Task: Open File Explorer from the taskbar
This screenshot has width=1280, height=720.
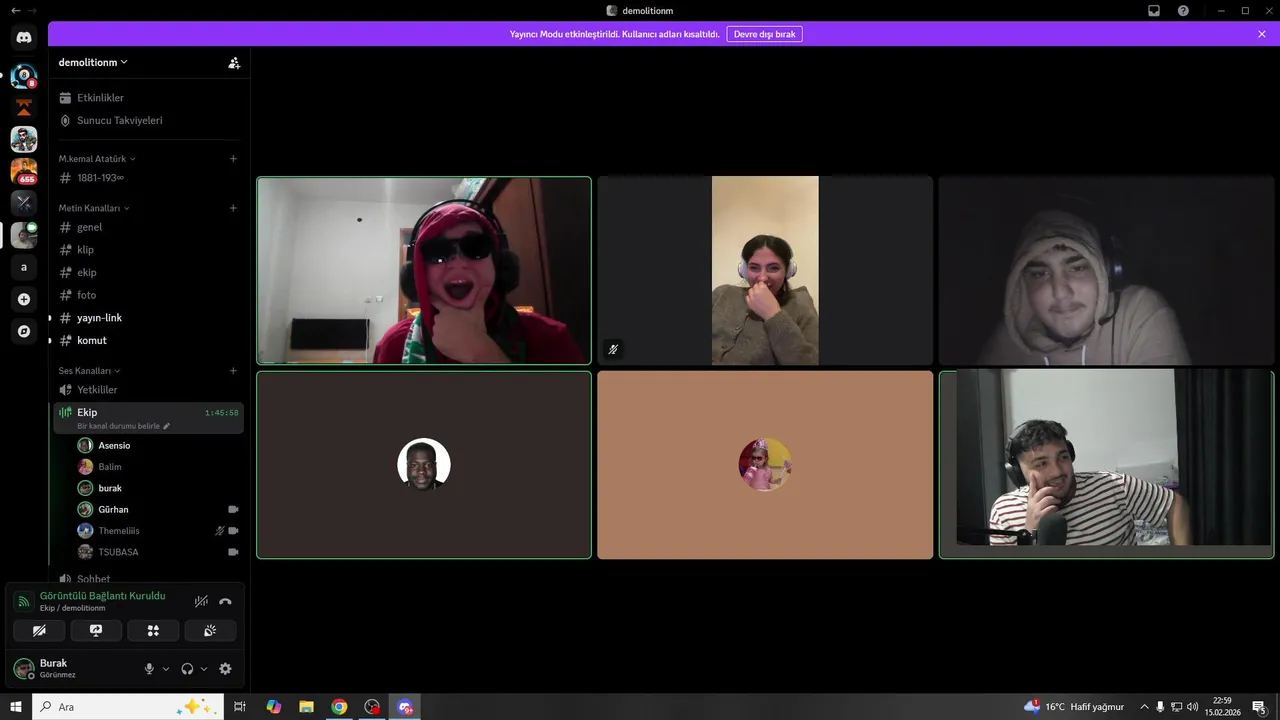Action: click(x=306, y=707)
